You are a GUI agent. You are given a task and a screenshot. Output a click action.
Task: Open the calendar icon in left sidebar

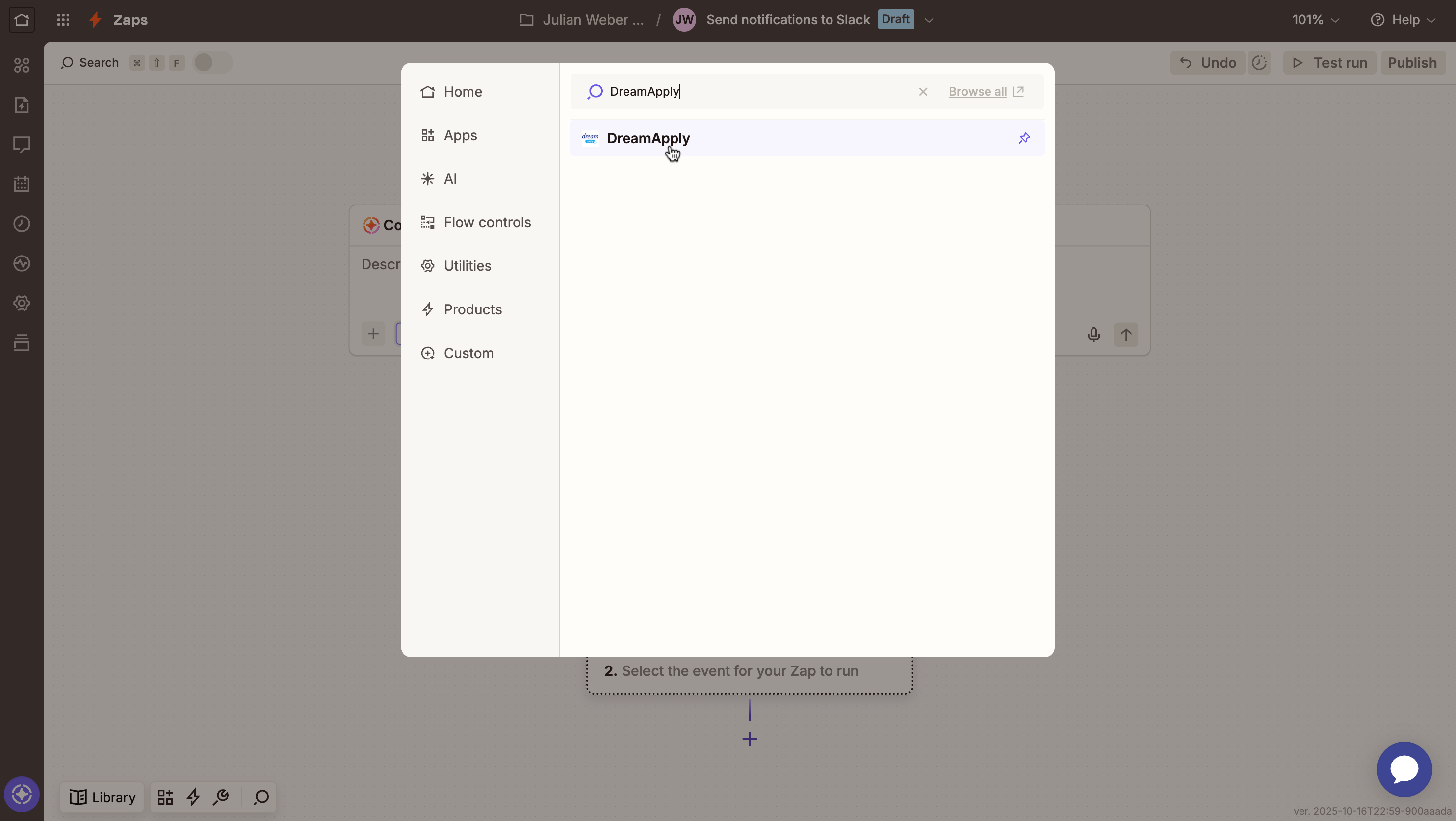(x=21, y=184)
